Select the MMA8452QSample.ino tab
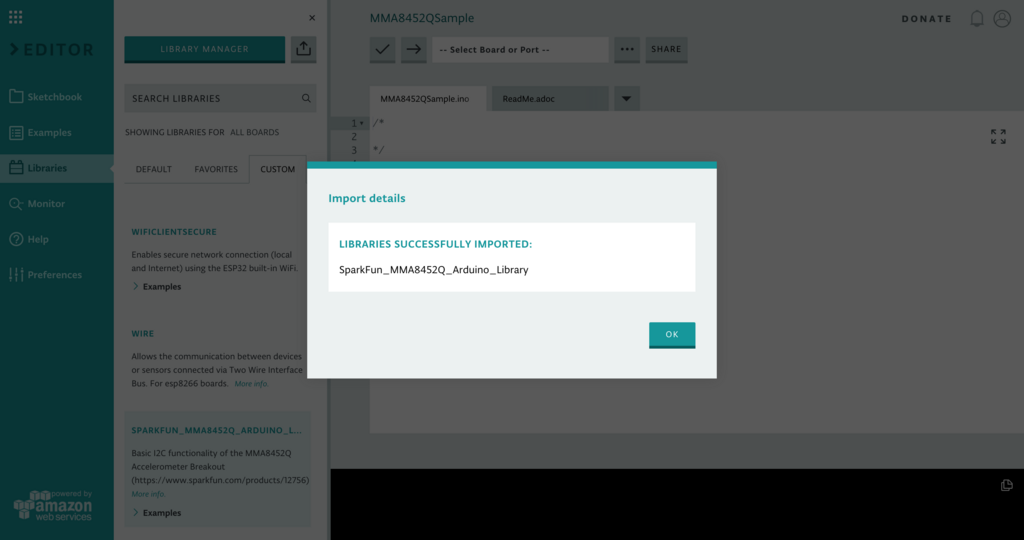1024x540 pixels. 428,99
